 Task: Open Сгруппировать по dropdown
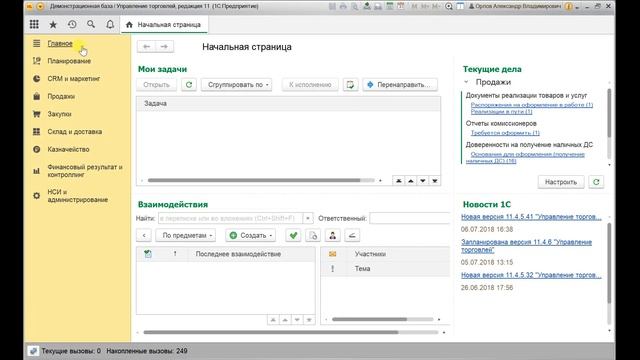coord(236,84)
